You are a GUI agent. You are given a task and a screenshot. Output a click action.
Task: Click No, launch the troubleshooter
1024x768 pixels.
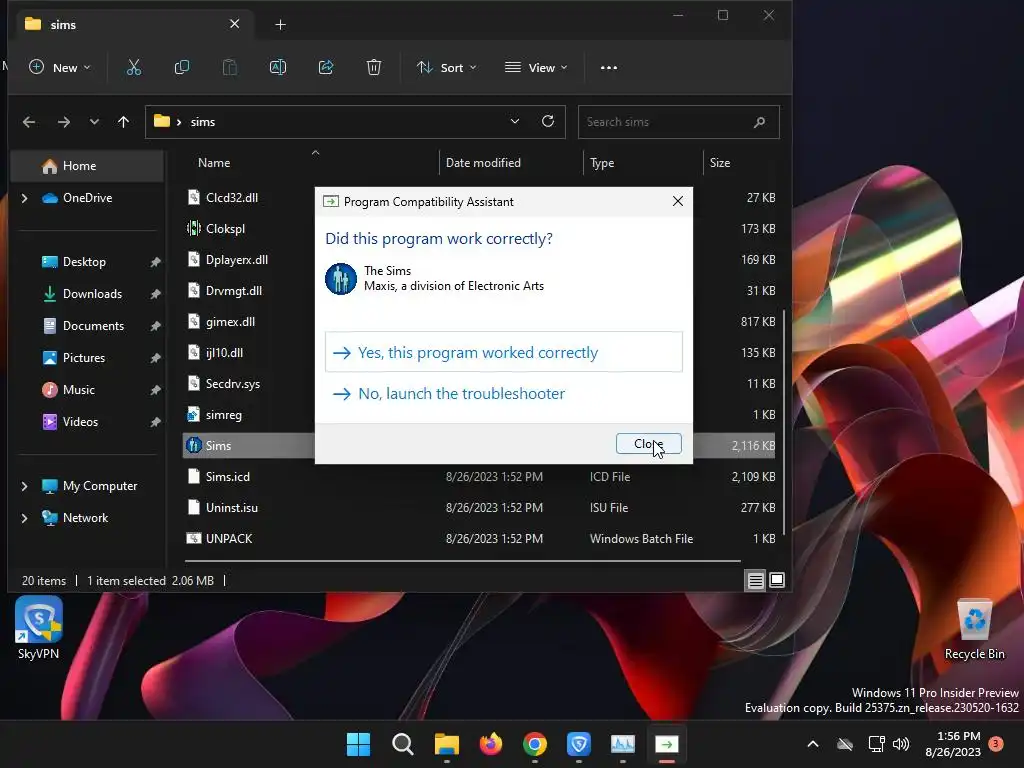(x=504, y=394)
